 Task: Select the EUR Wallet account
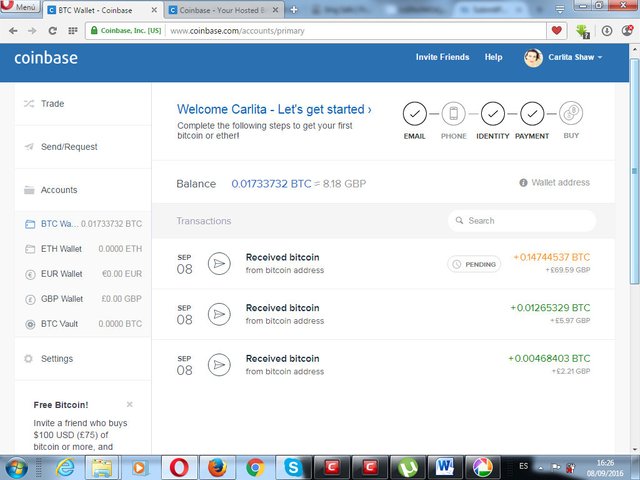tap(83, 274)
